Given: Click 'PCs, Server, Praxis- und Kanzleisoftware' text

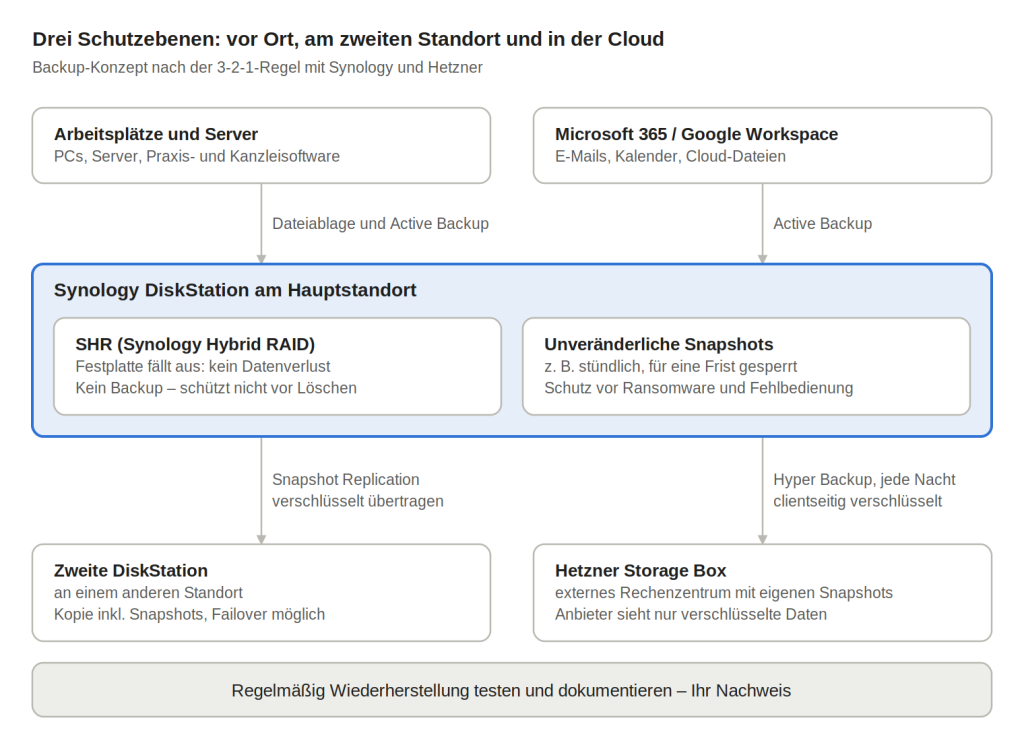Looking at the screenshot, I should [197, 156].
